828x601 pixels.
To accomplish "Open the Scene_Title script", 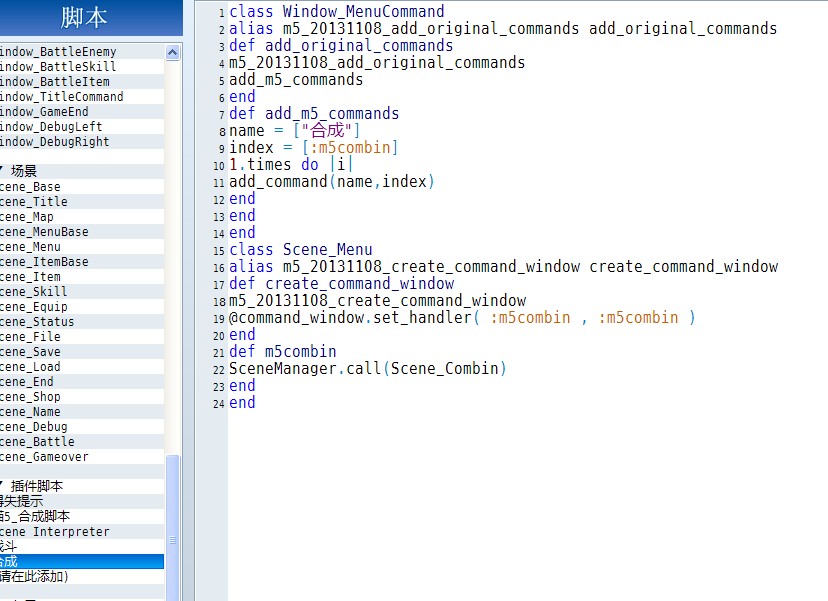I will pyautogui.click(x=82, y=202).
